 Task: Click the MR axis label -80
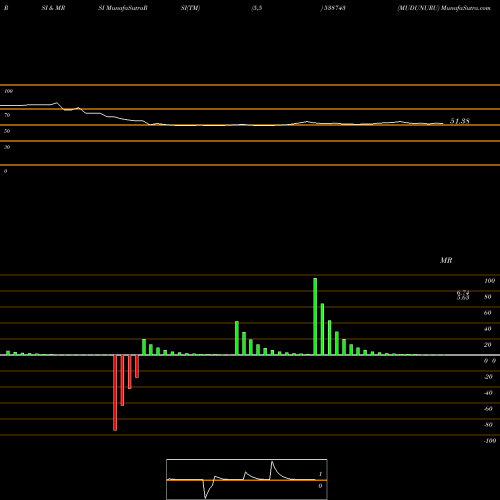488,425
